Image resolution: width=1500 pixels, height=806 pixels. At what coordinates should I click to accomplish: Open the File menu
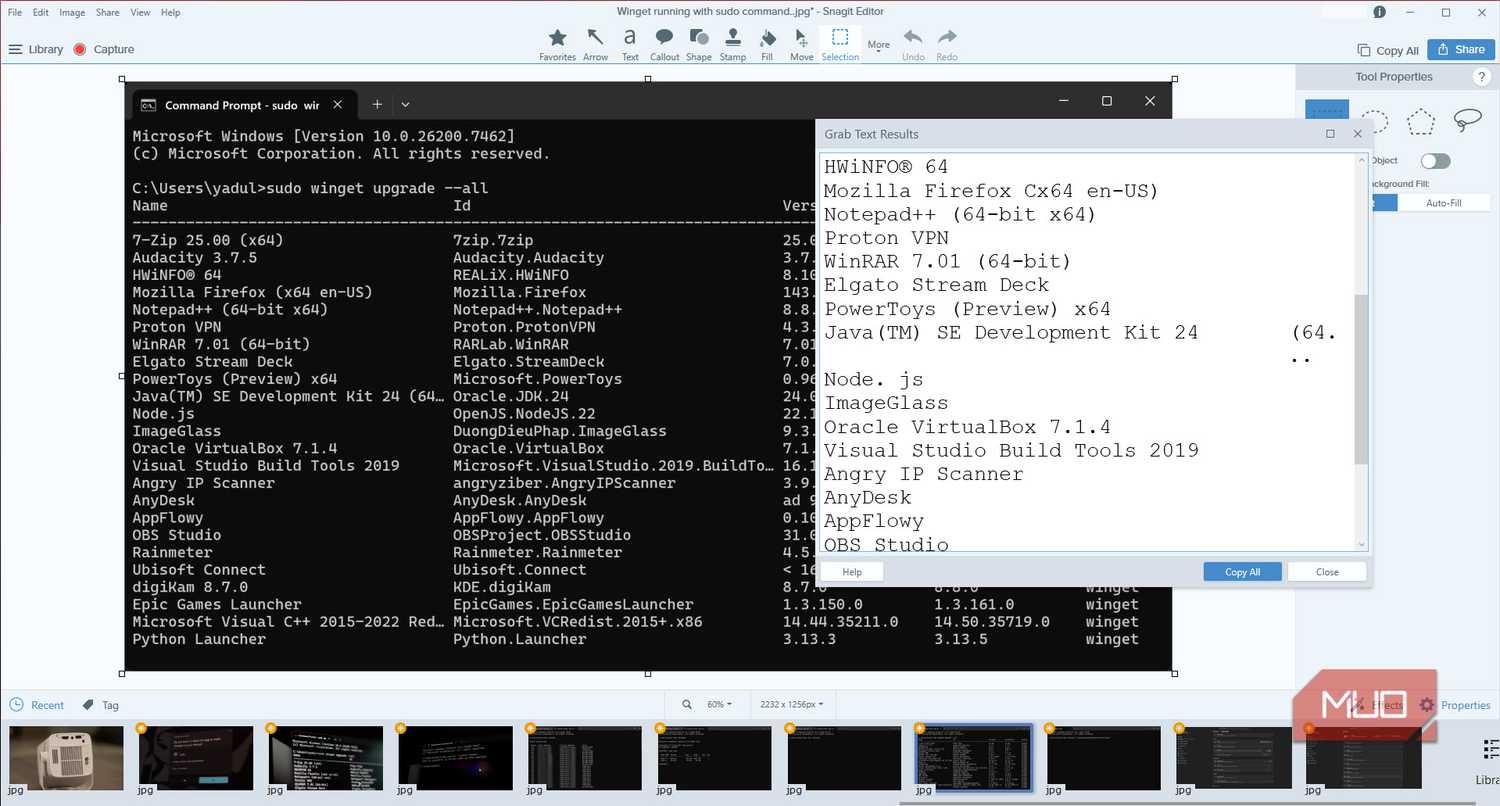pyautogui.click(x=15, y=12)
